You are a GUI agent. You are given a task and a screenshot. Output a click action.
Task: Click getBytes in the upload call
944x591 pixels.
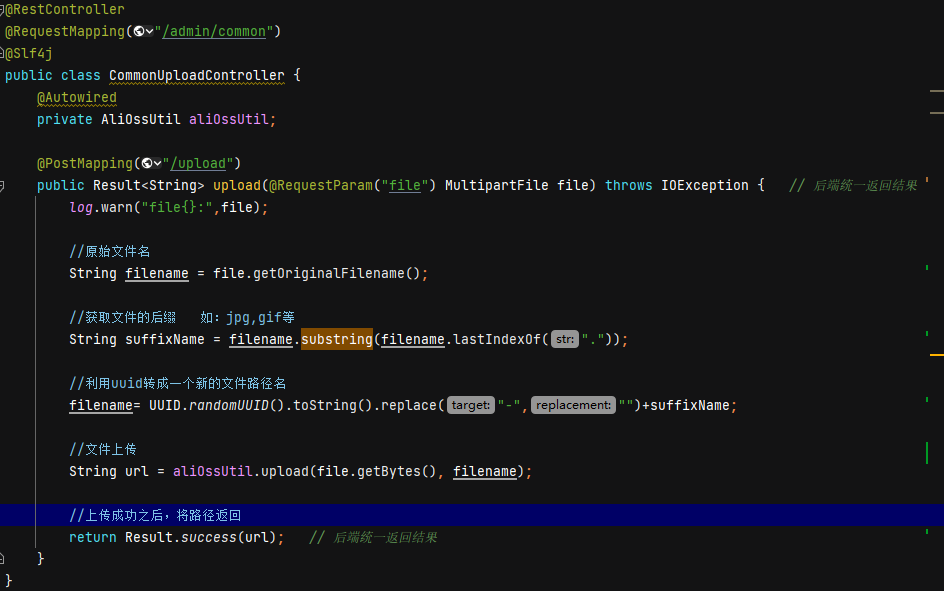click(388, 471)
